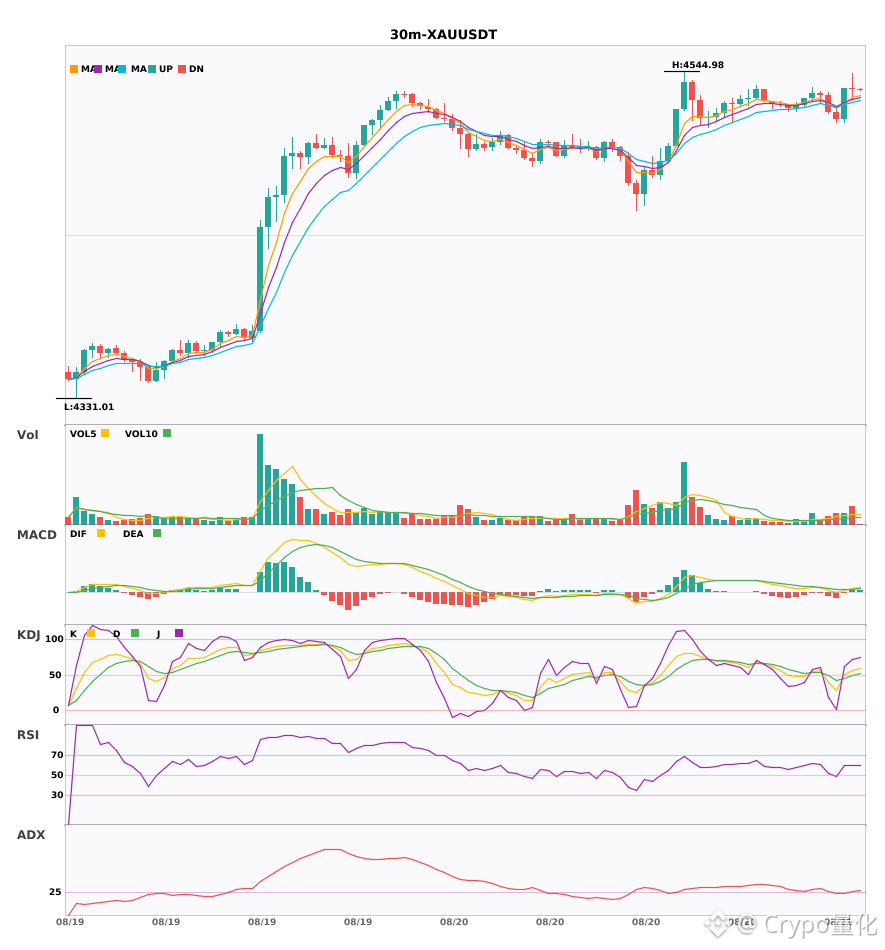
Task: Click the teal UP candle legend swatch
Action: 152,69
